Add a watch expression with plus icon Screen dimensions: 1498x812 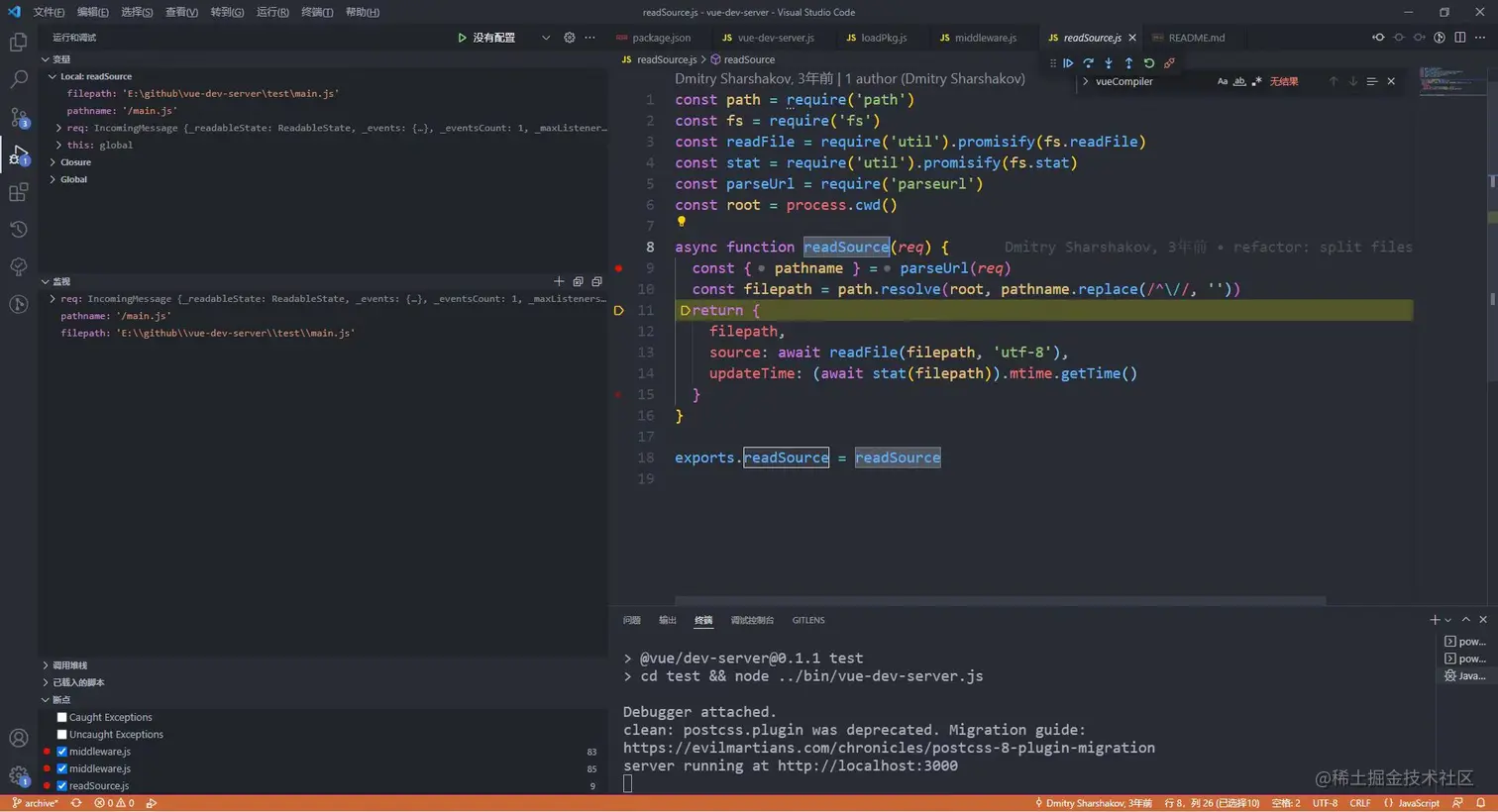point(559,281)
